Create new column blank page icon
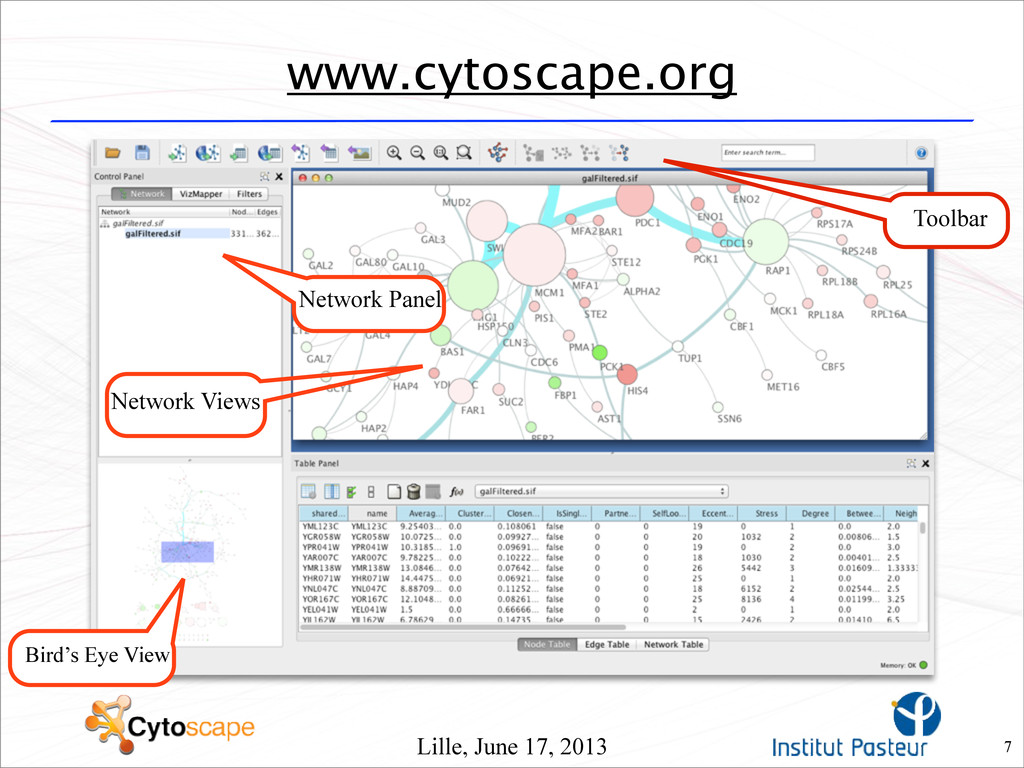Screen dimensions: 1024x768 394,491
